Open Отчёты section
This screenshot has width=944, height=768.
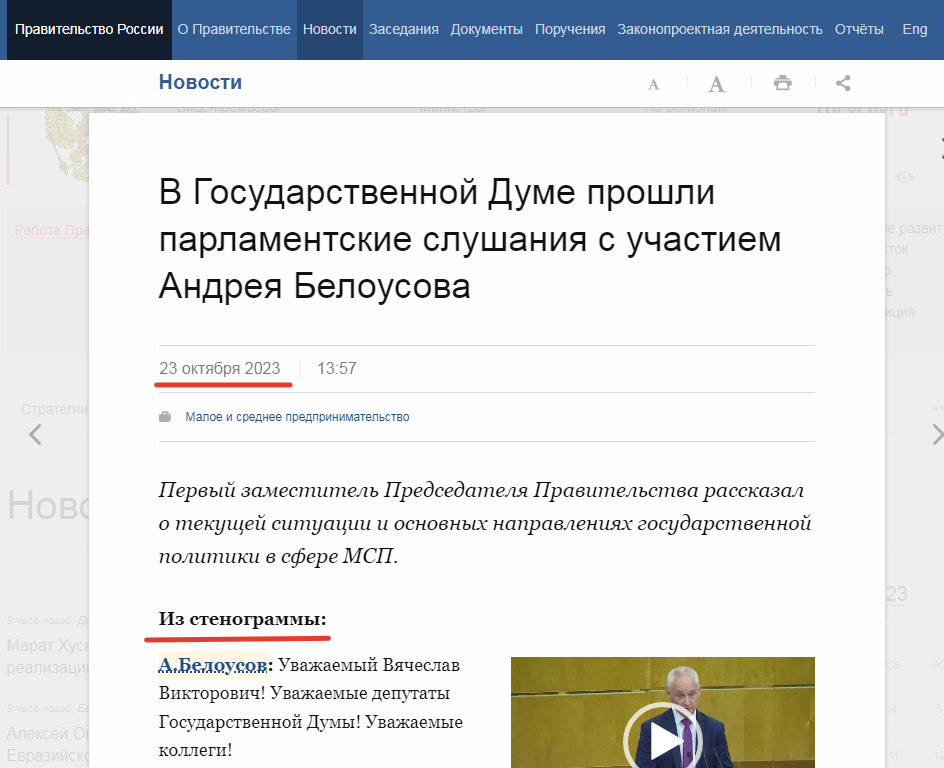(859, 29)
